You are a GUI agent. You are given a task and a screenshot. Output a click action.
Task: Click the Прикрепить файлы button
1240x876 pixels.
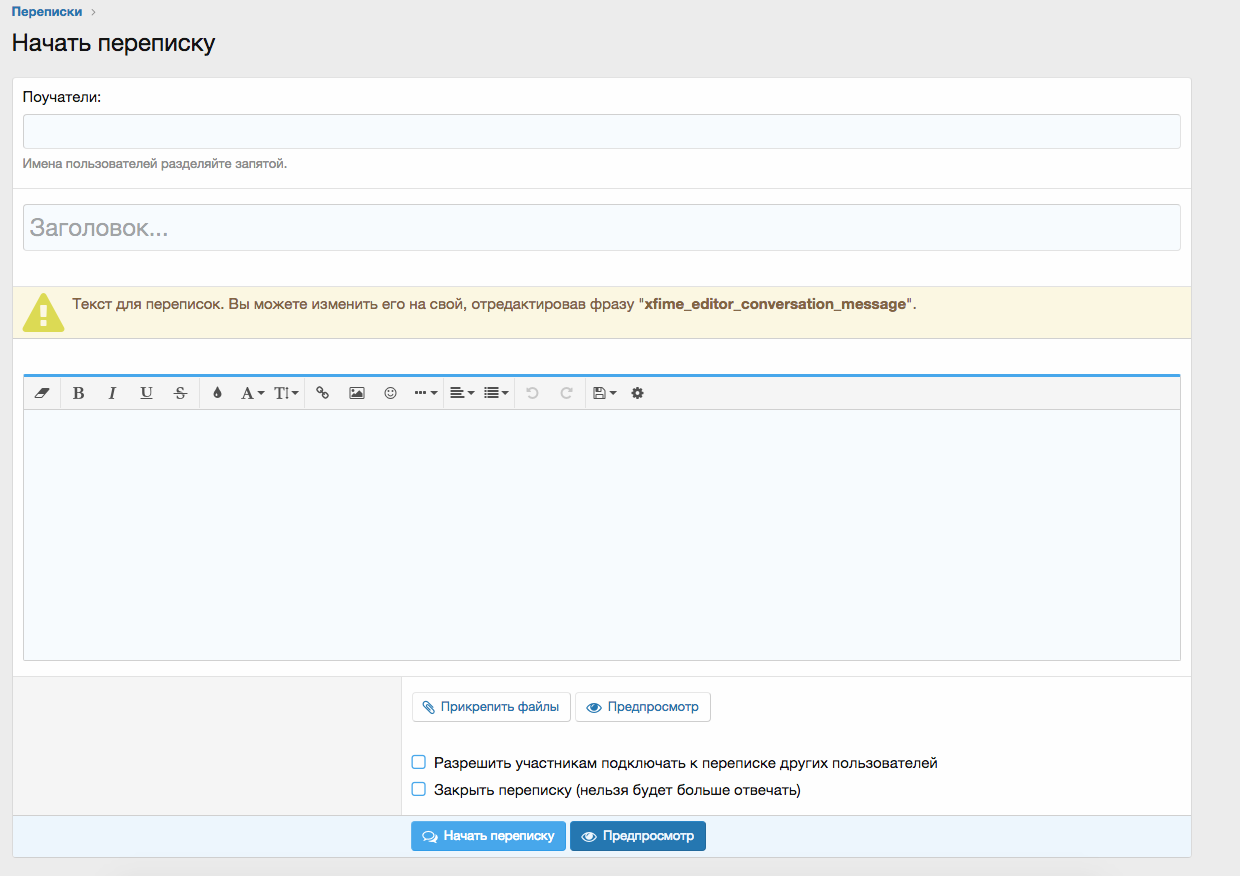point(491,707)
